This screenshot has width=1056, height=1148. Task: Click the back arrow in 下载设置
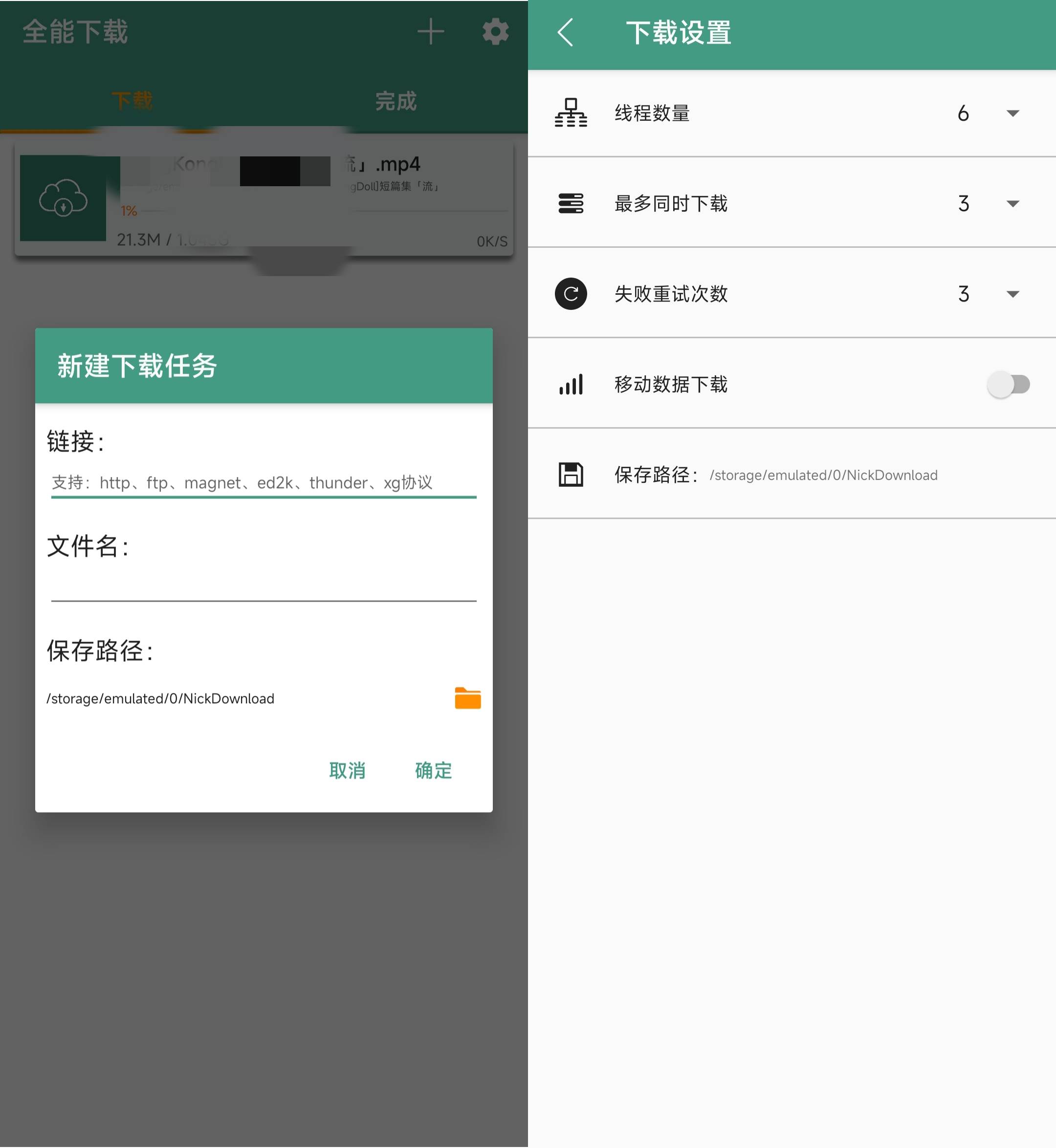(x=566, y=33)
